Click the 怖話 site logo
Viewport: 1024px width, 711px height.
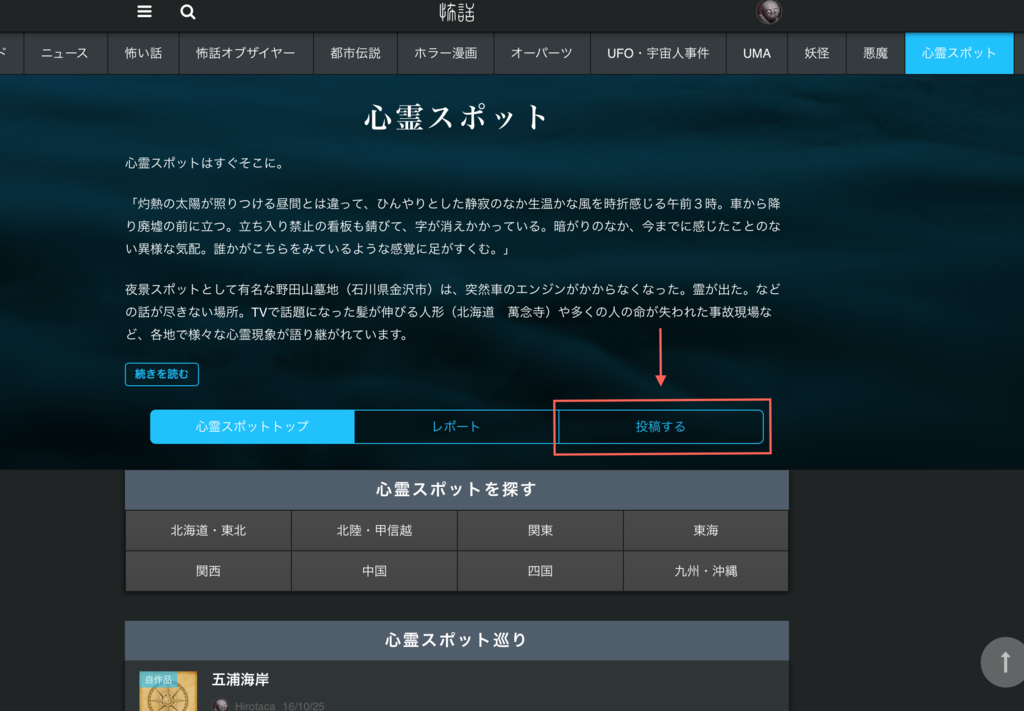point(455,13)
